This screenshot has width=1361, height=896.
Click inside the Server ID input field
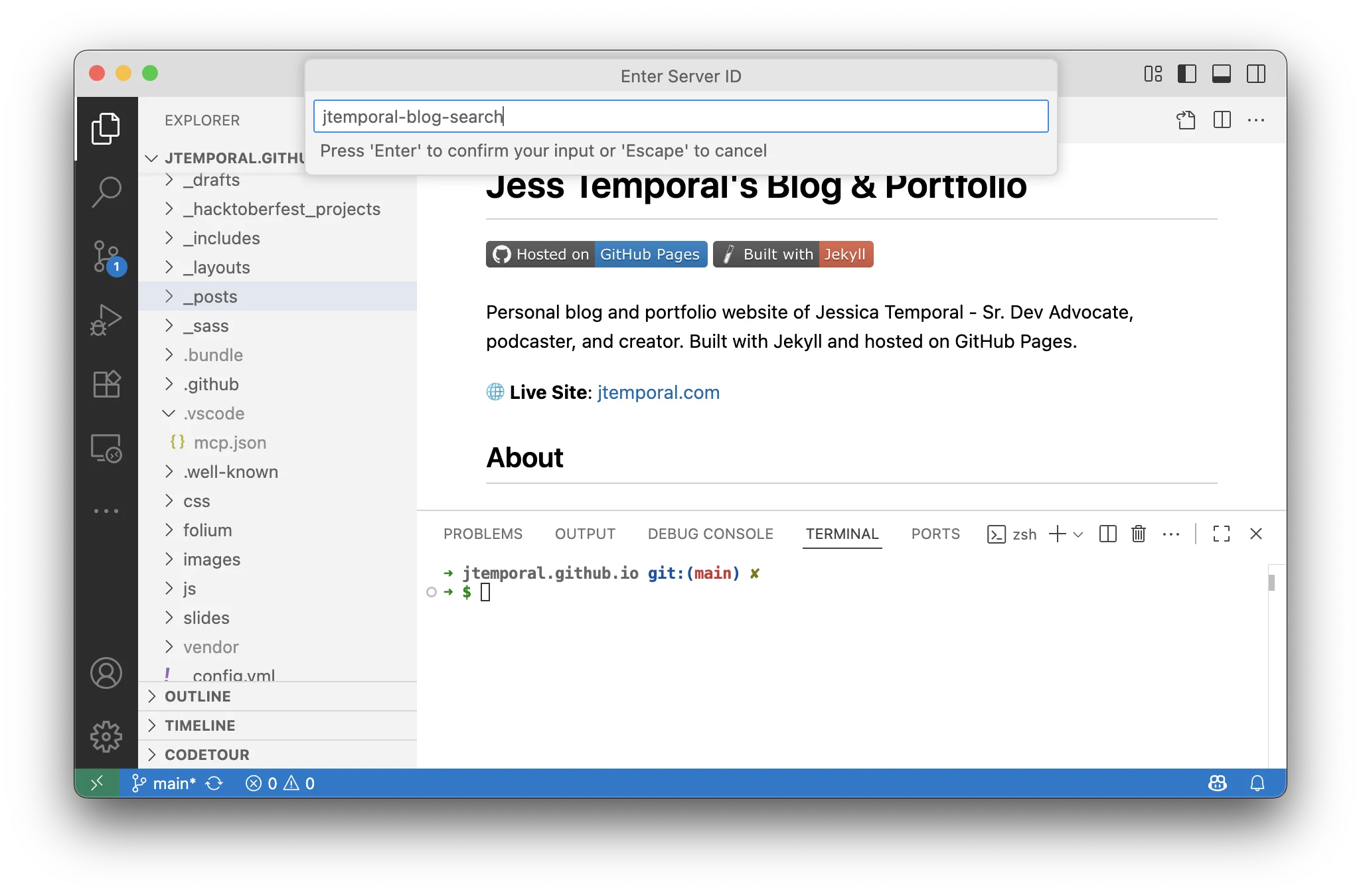coord(680,117)
